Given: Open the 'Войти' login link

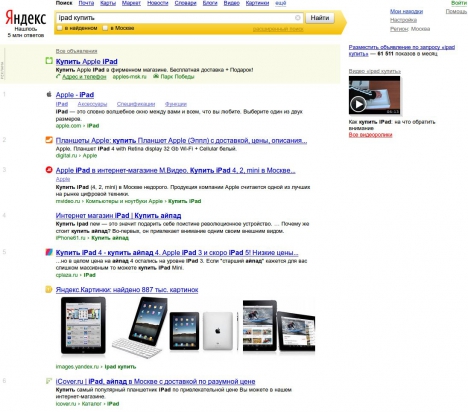Looking at the screenshot, I should coord(459,3).
